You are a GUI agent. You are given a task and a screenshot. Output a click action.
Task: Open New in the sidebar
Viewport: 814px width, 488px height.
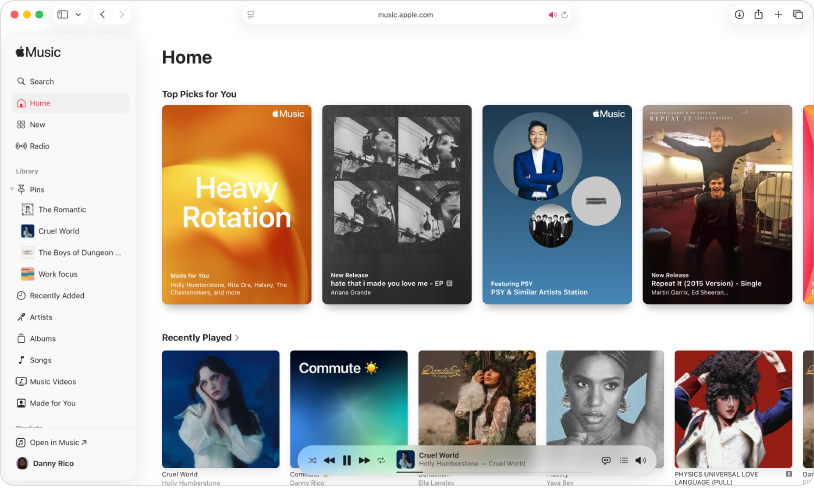coord(70,125)
